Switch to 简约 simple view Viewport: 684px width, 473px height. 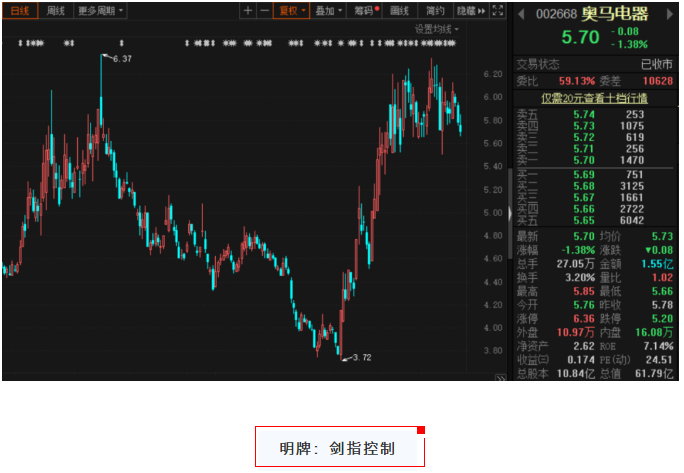coord(435,10)
